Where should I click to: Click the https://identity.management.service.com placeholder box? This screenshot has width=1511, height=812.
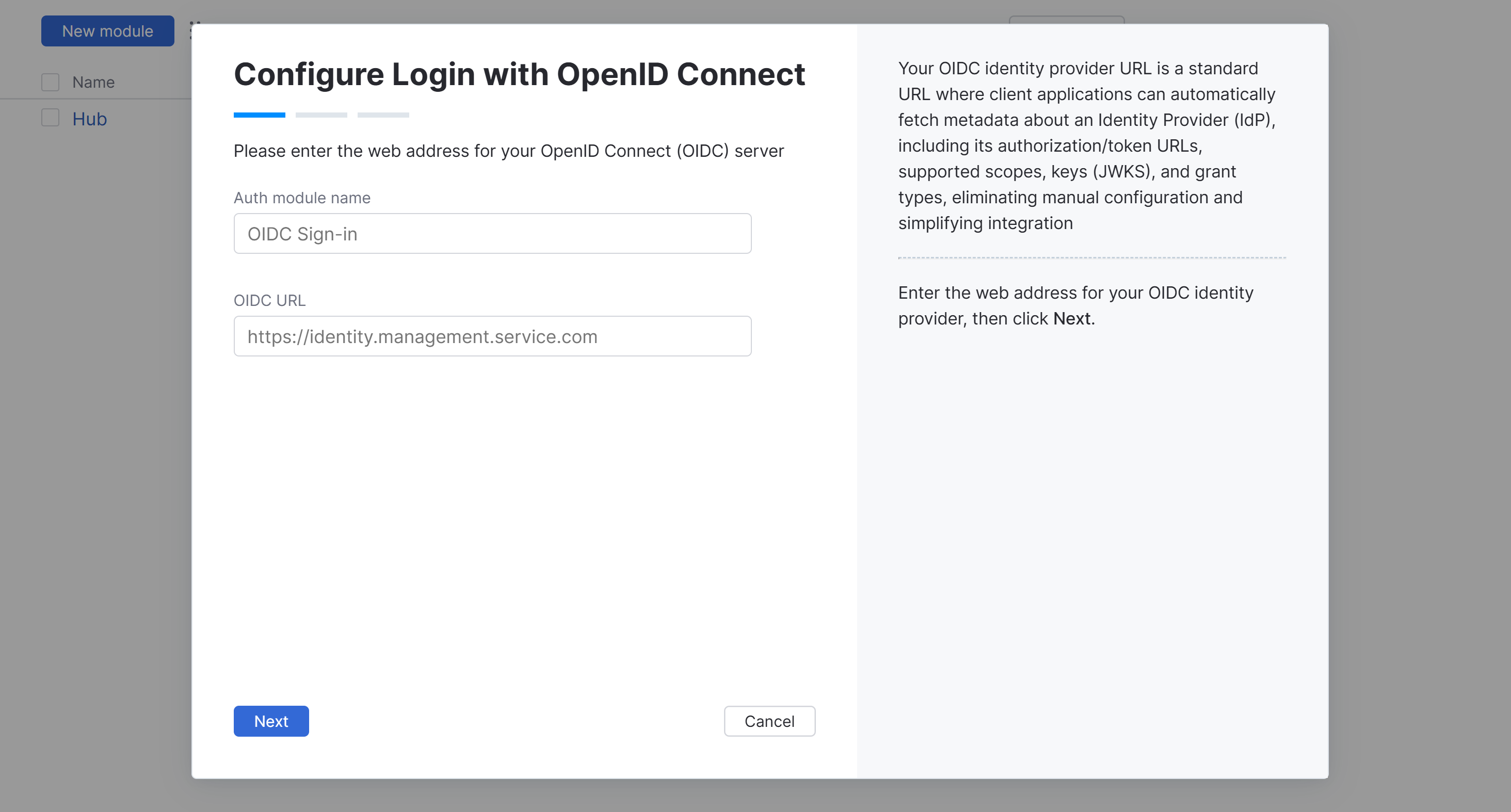pyautogui.click(x=492, y=336)
